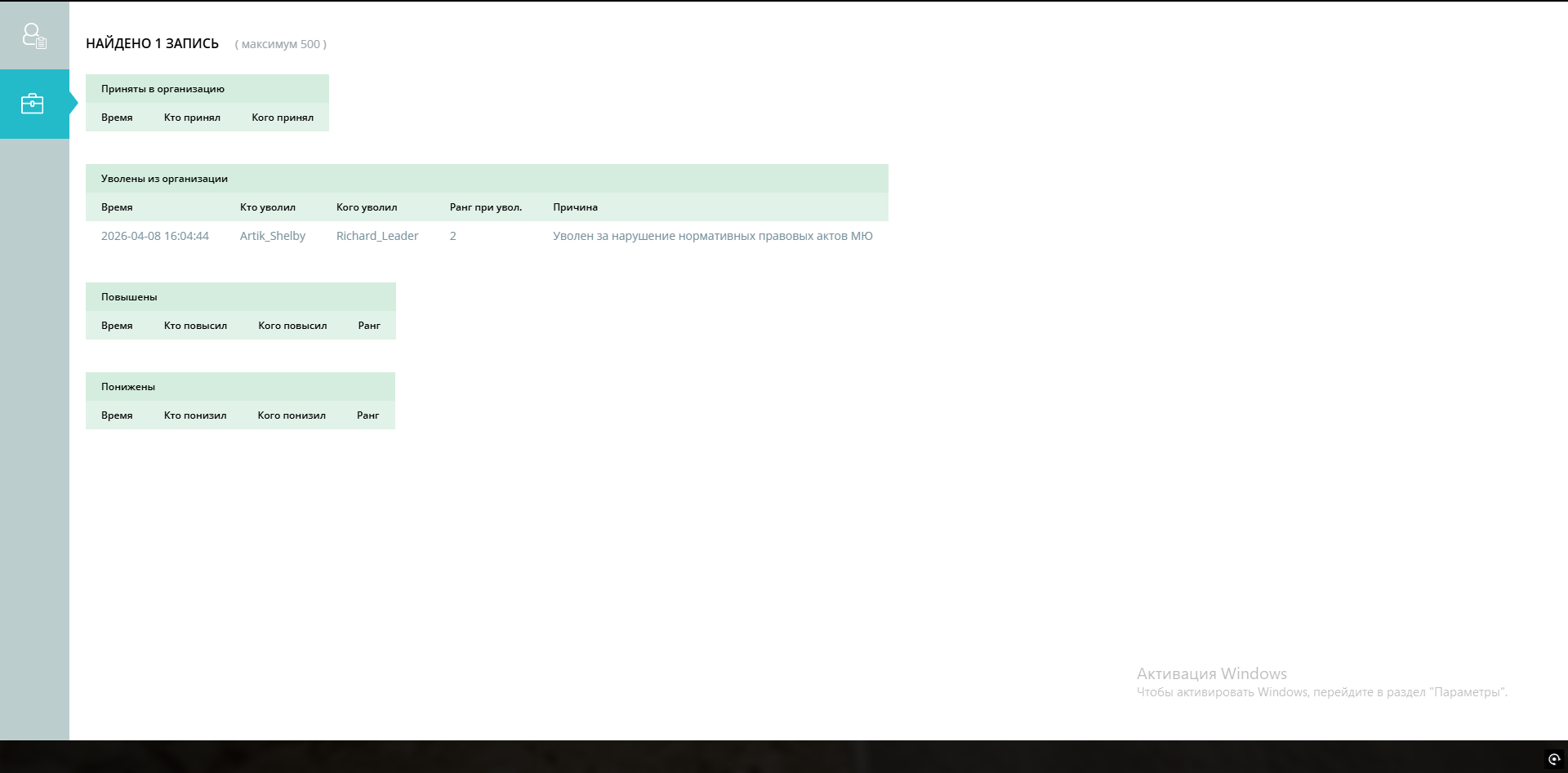Click the "Причина" column header
This screenshot has width=1568, height=773.
(x=575, y=207)
